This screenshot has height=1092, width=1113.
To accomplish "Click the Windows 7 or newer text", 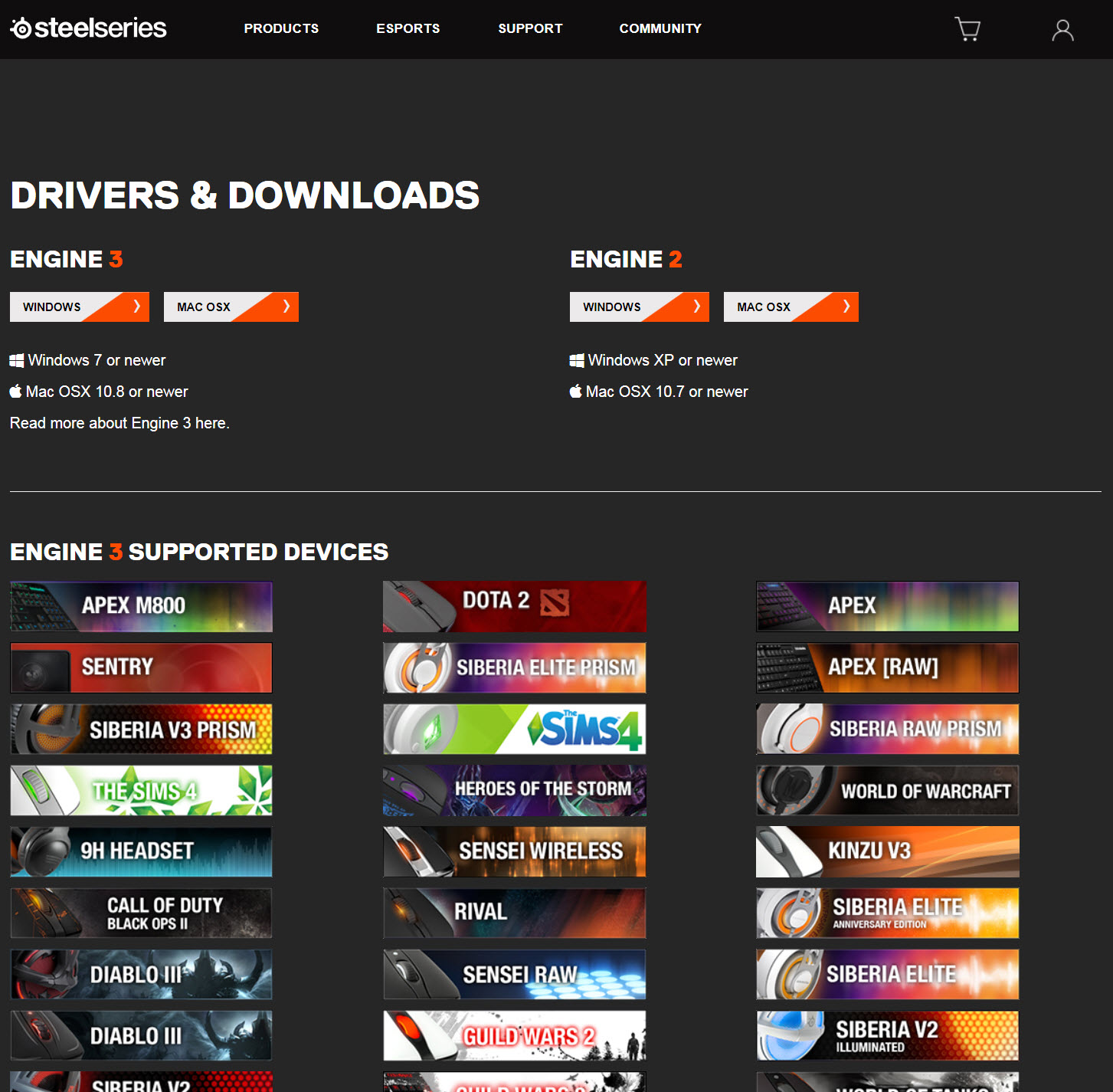I will [97, 360].
